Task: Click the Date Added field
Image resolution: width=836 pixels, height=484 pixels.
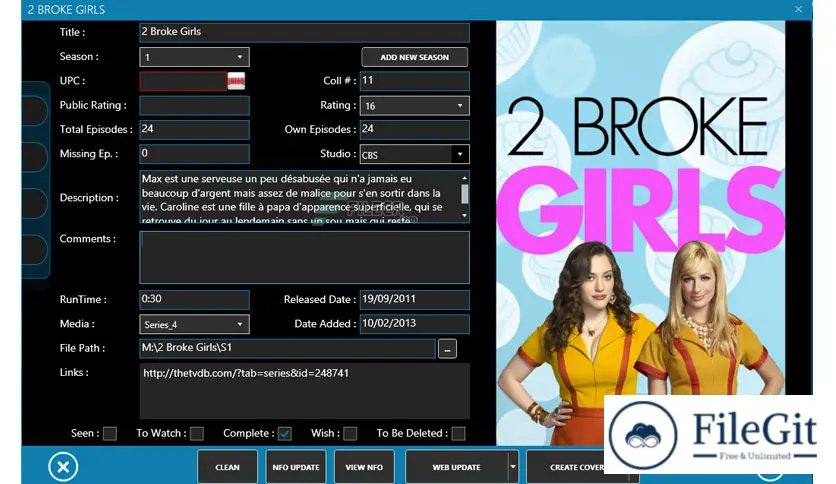Action: pyautogui.click(x=414, y=324)
